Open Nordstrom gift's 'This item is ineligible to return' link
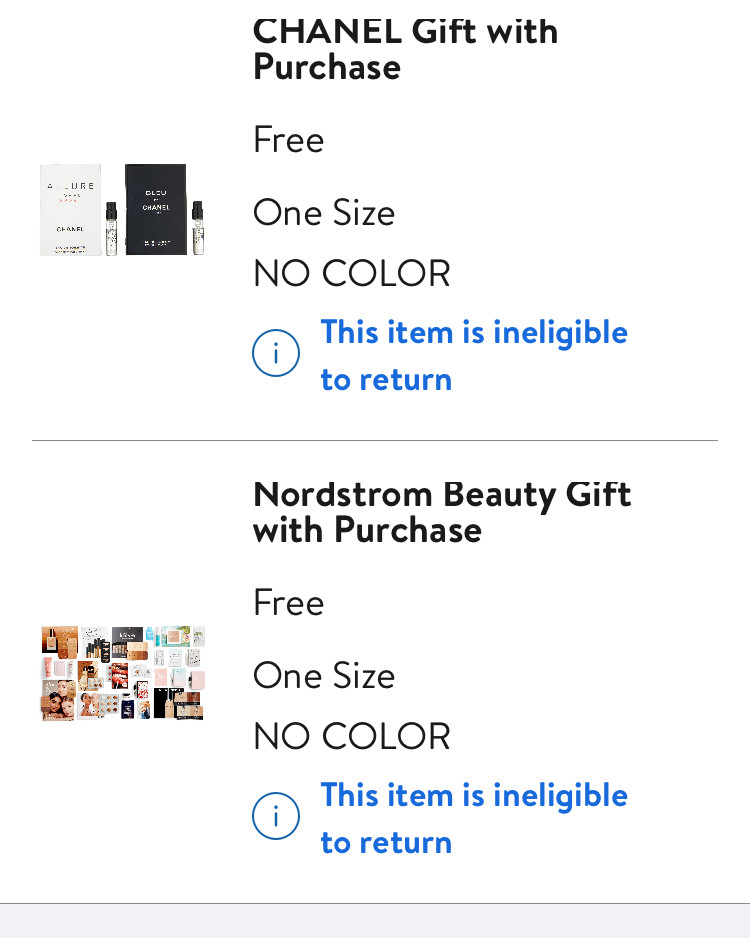Image resolution: width=750 pixels, height=938 pixels. [474, 818]
